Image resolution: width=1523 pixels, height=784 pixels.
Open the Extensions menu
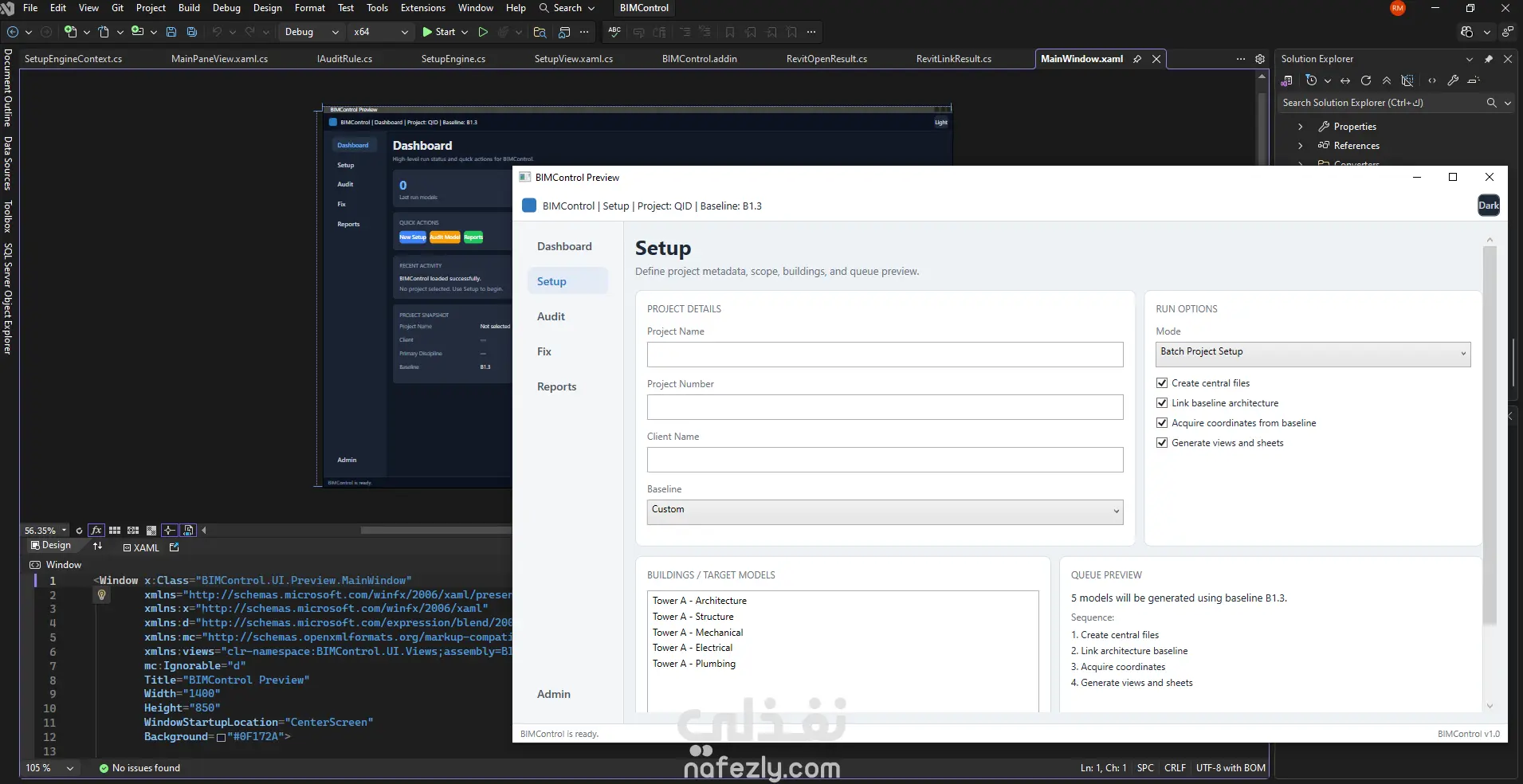tap(423, 8)
